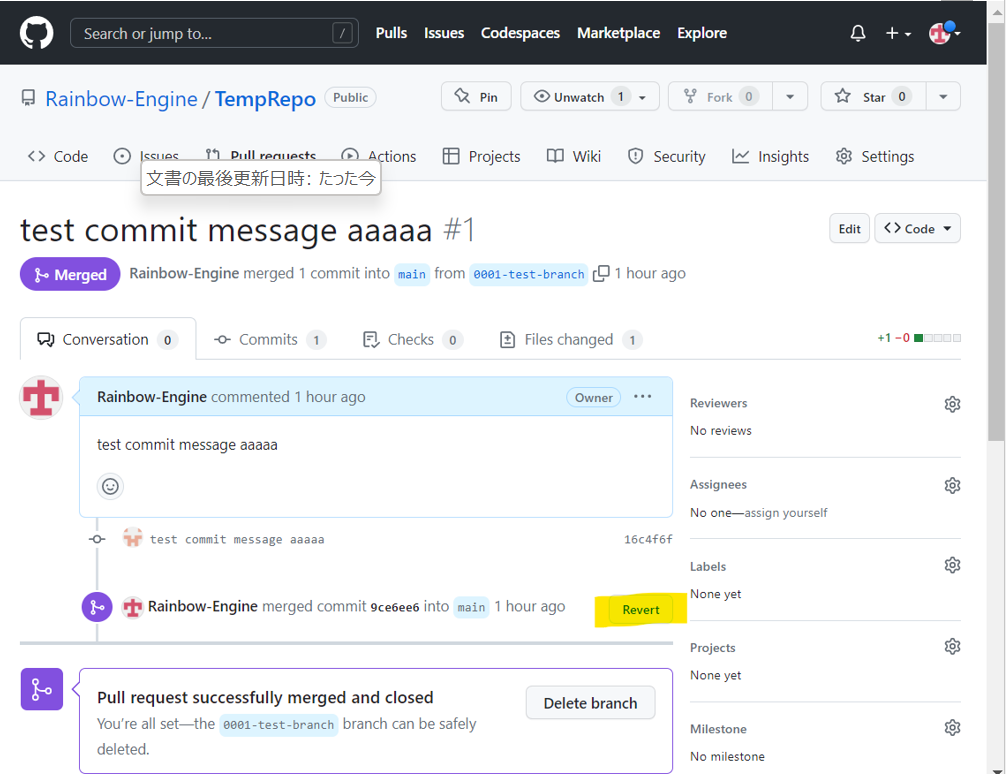1006x774 pixels.
Task: Star the TempRepo repository
Action: 873,97
